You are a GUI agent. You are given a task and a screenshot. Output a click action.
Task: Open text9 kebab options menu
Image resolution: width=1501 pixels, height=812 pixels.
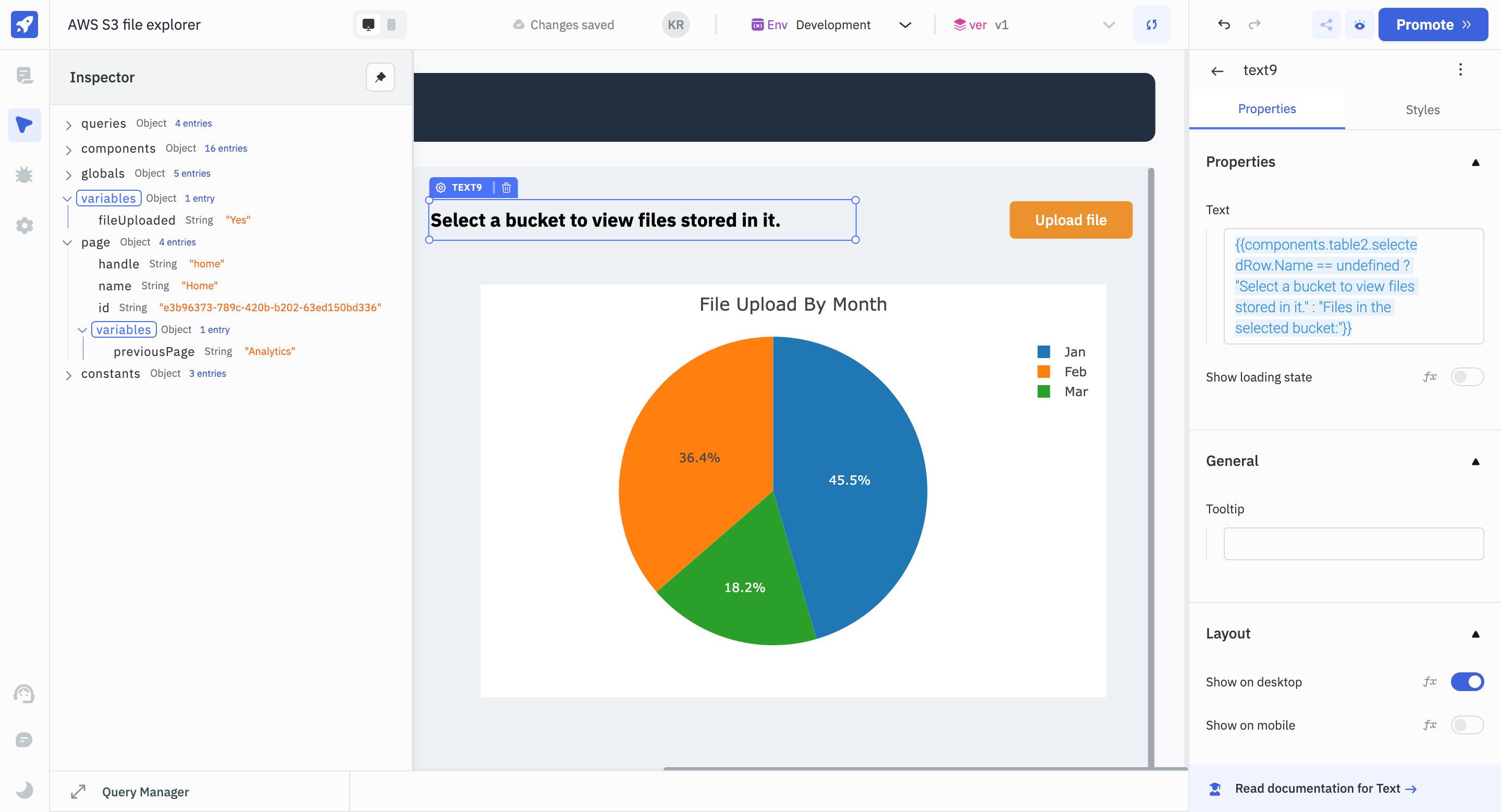tap(1460, 70)
